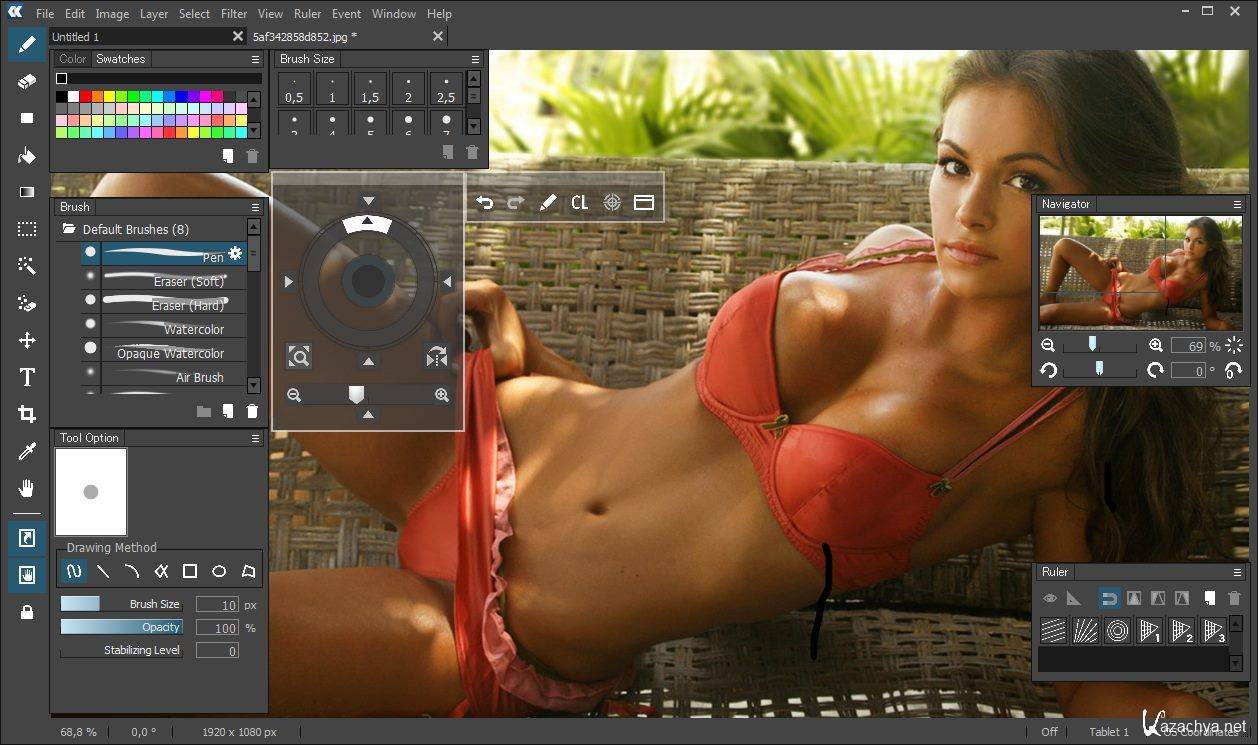
Task: Toggle ruler visibility eye icon
Action: [x=1050, y=598]
